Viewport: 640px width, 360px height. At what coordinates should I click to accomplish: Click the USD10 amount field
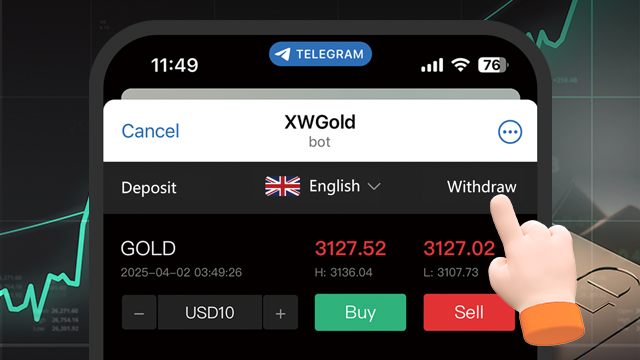[210, 313]
